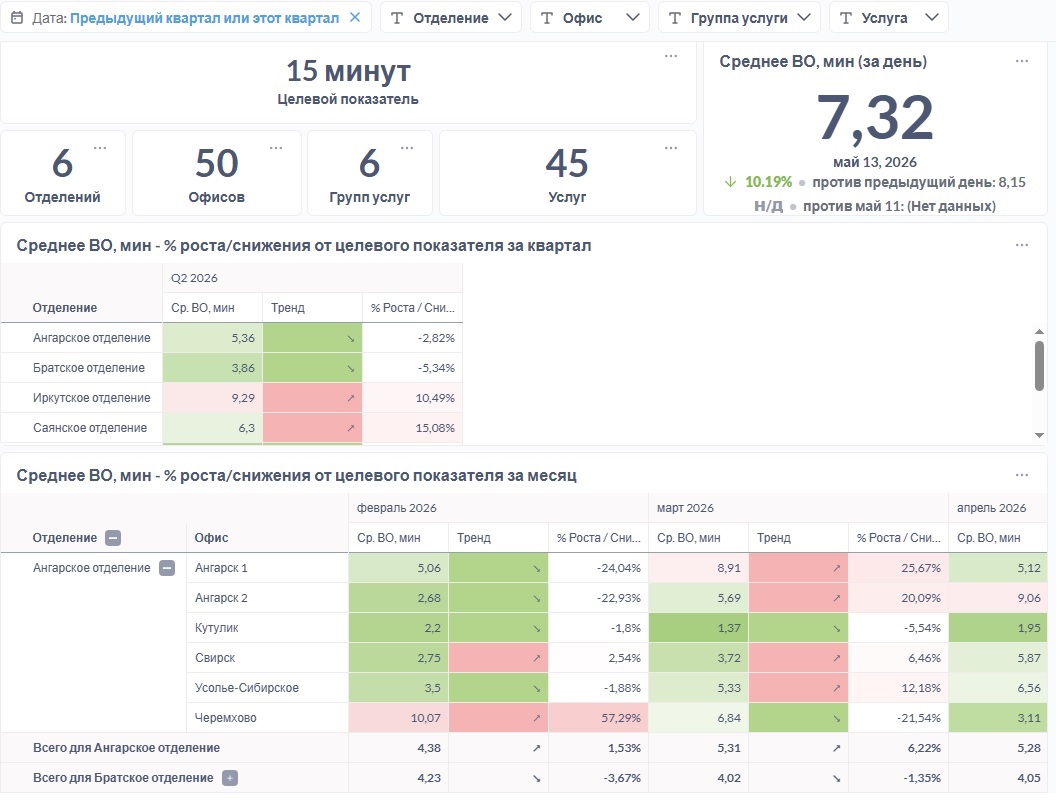Open three-dot menu on Отделений tile
This screenshot has height=801, width=1064.
[100, 147]
